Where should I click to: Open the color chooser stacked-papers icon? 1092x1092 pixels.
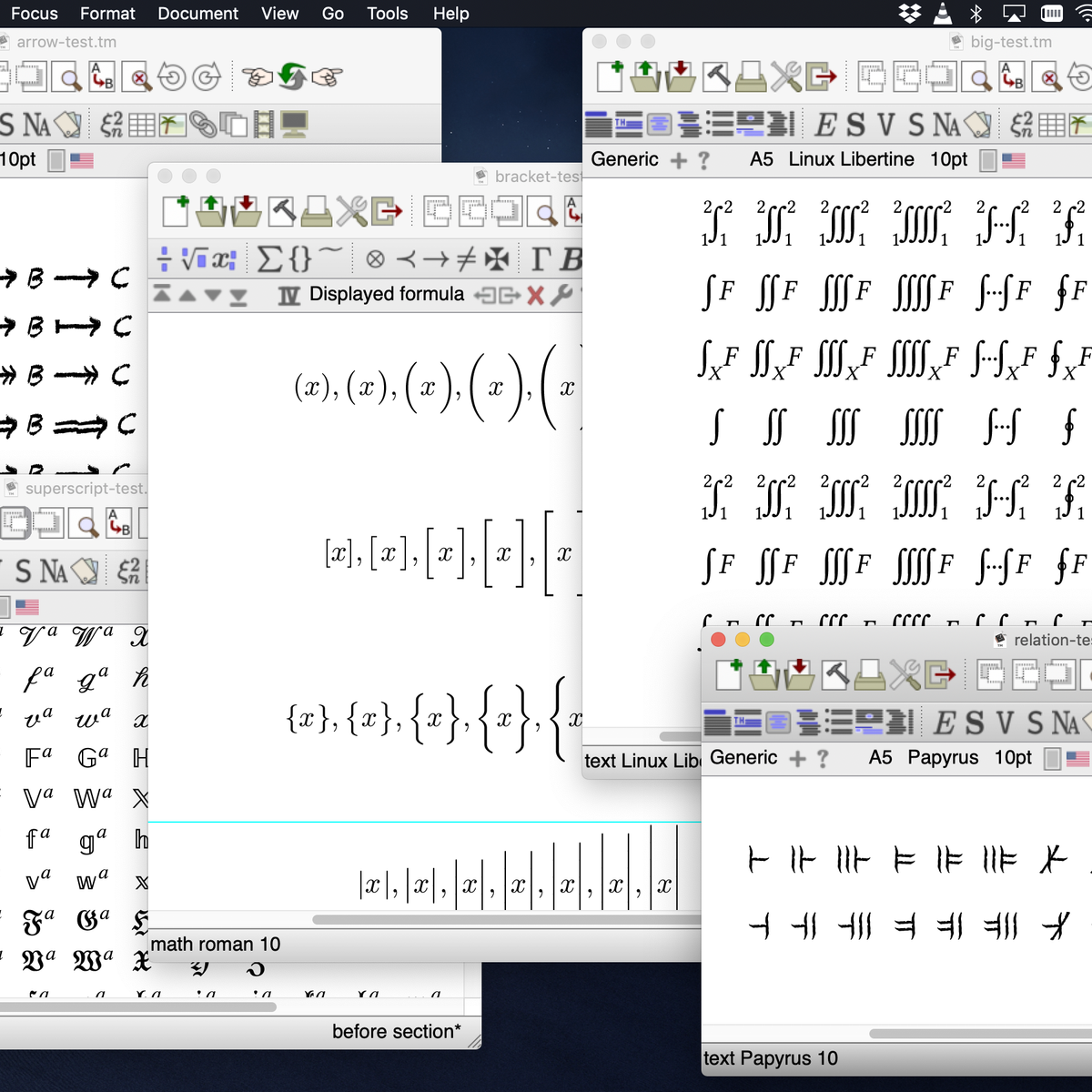point(977,124)
